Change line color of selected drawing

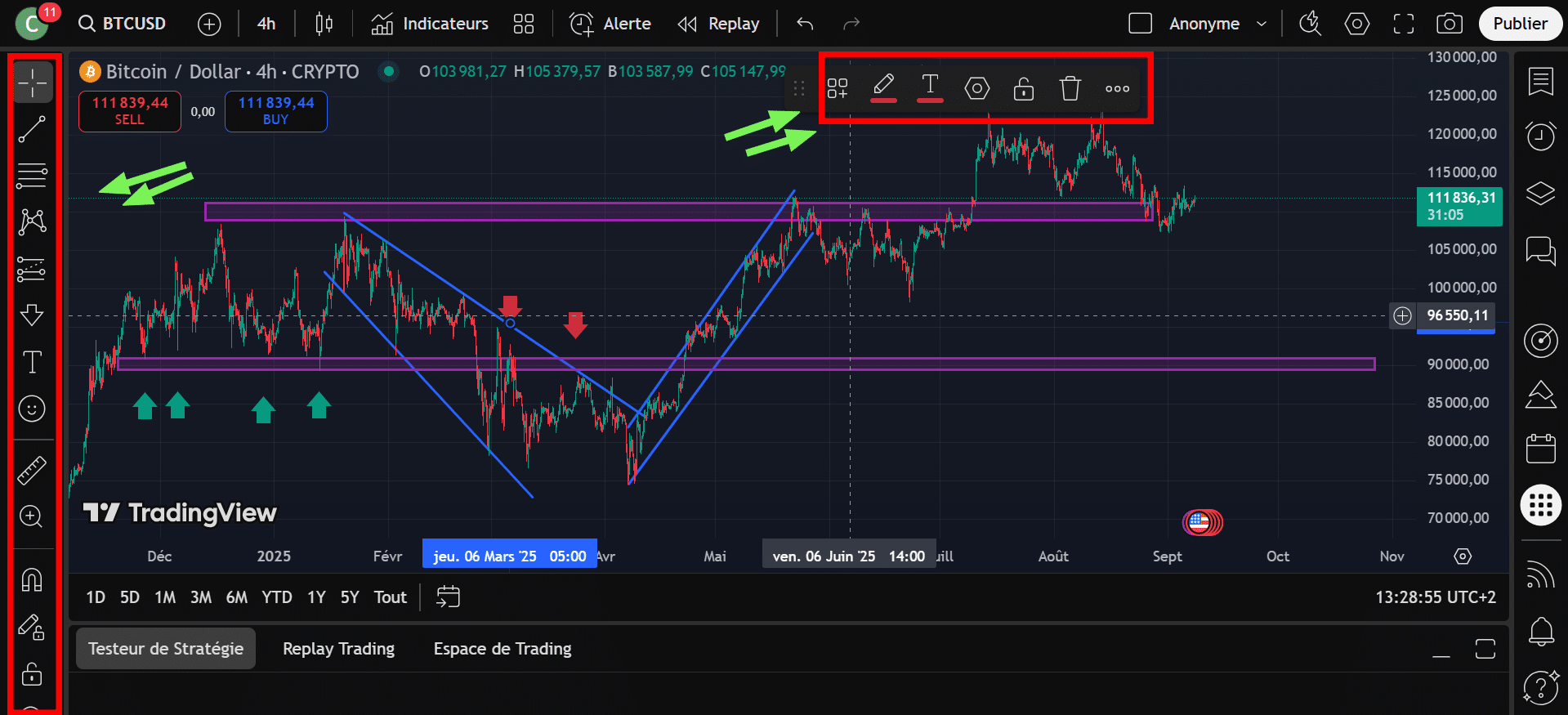tap(883, 87)
